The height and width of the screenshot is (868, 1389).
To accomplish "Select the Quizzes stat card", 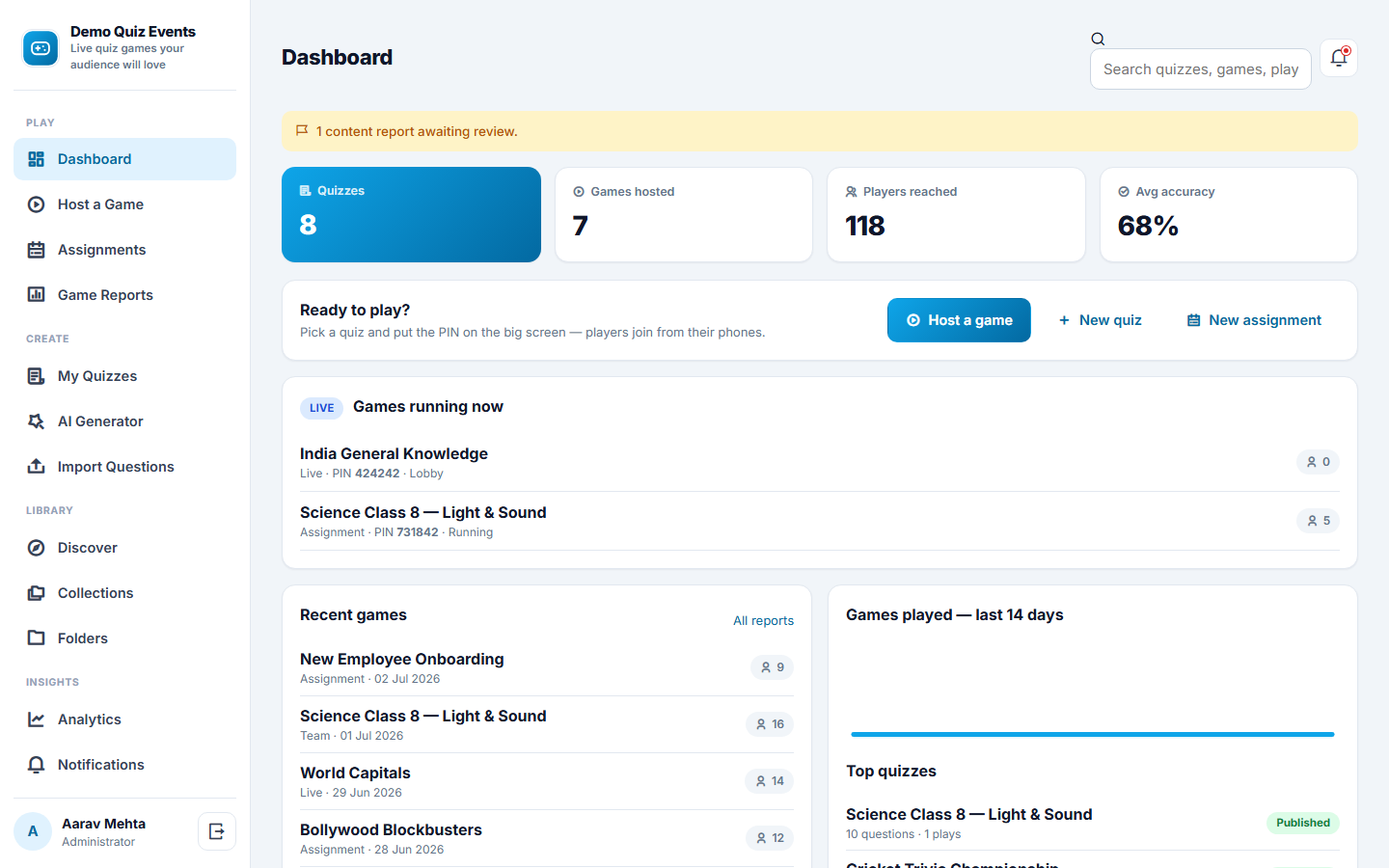I will (411, 214).
